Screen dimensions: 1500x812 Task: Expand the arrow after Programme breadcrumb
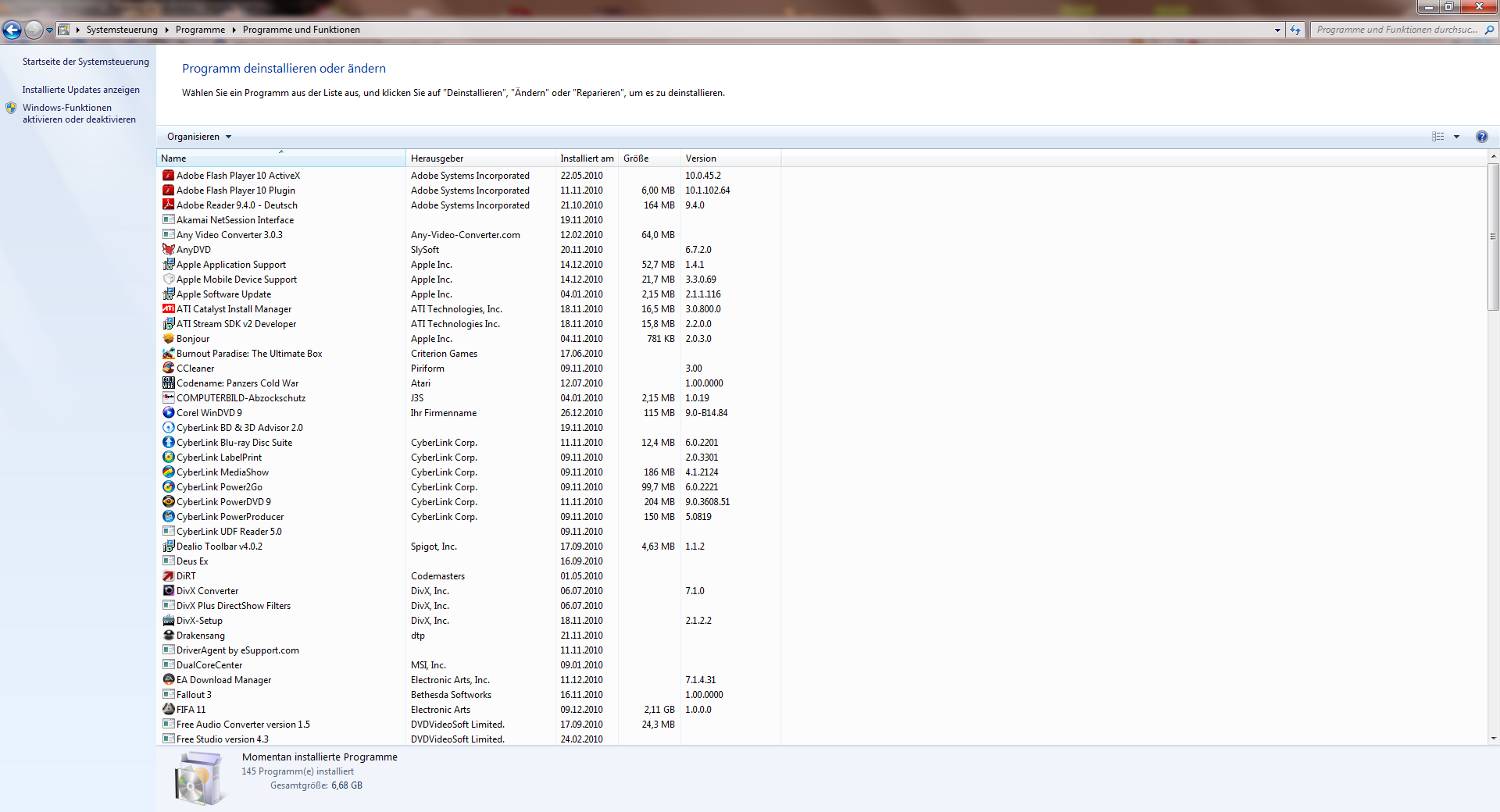pyautogui.click(x=234, y=30)
